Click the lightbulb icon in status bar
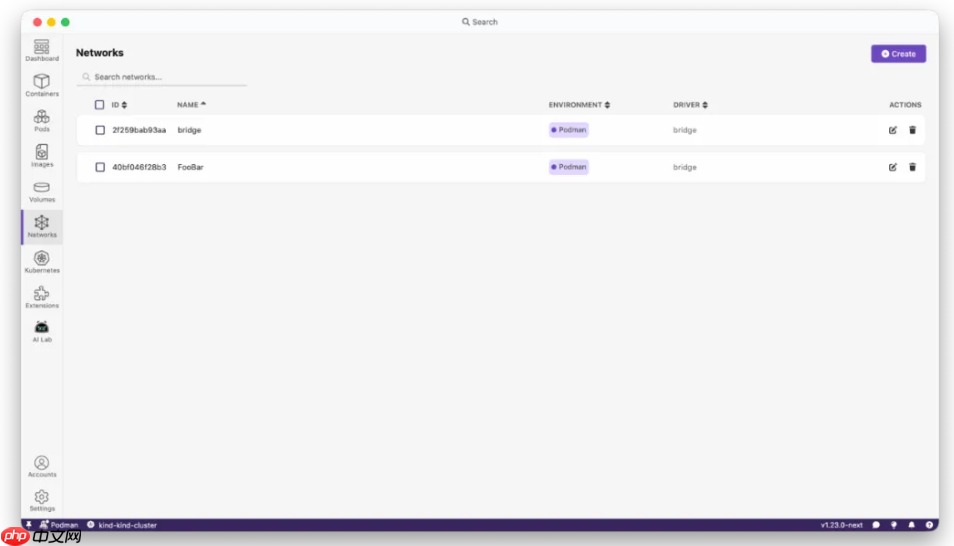The image size is (954, 546). point(894,525)
